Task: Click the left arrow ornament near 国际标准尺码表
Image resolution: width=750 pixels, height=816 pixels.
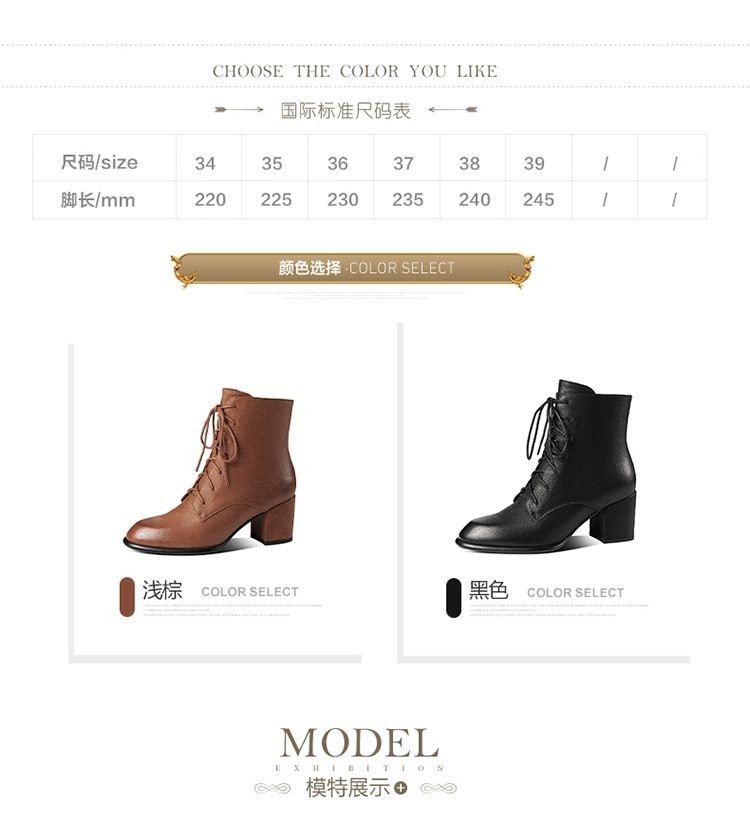Action: pos(239,109)
